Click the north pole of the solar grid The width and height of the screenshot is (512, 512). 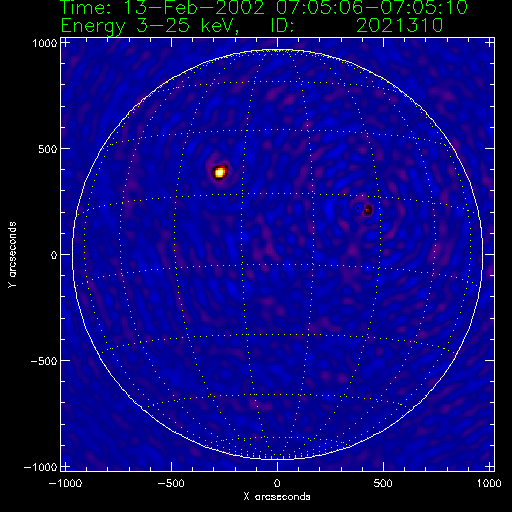pyautogui.click(x=277, y=51)
